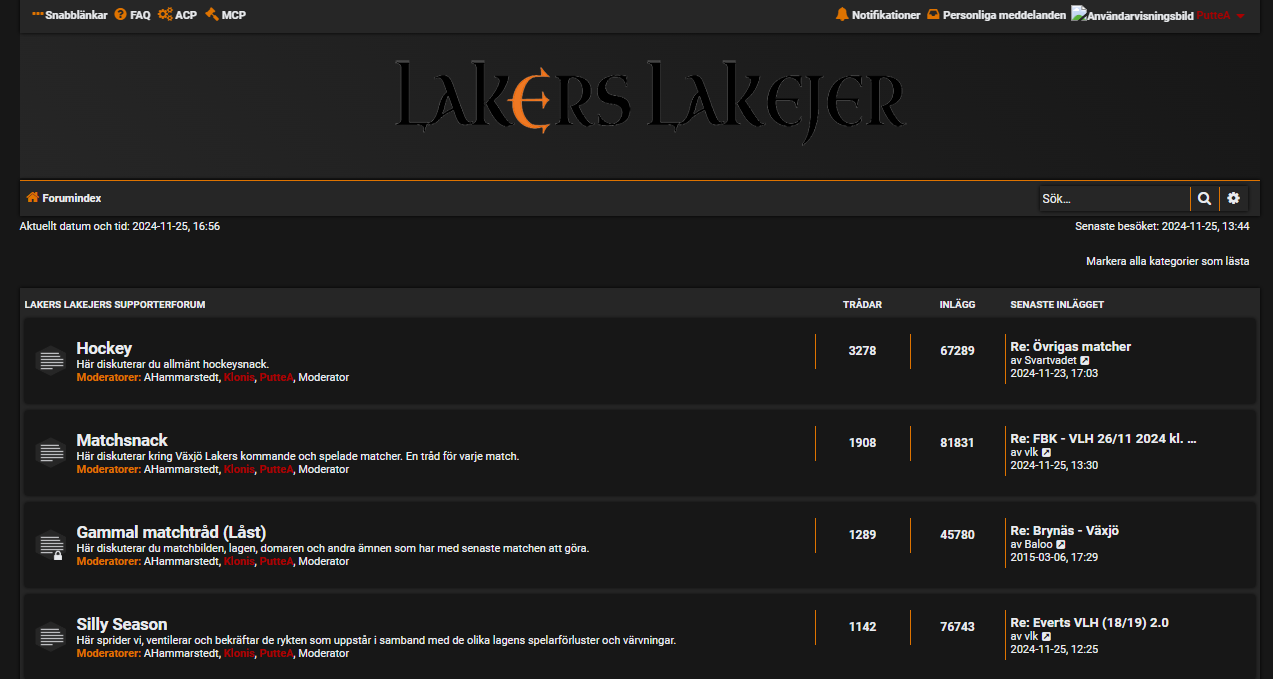Click the FAQ question mark icon
The width and height of the screenshot is (1273, 679).
pyautogui.click(x=121, y=15)
